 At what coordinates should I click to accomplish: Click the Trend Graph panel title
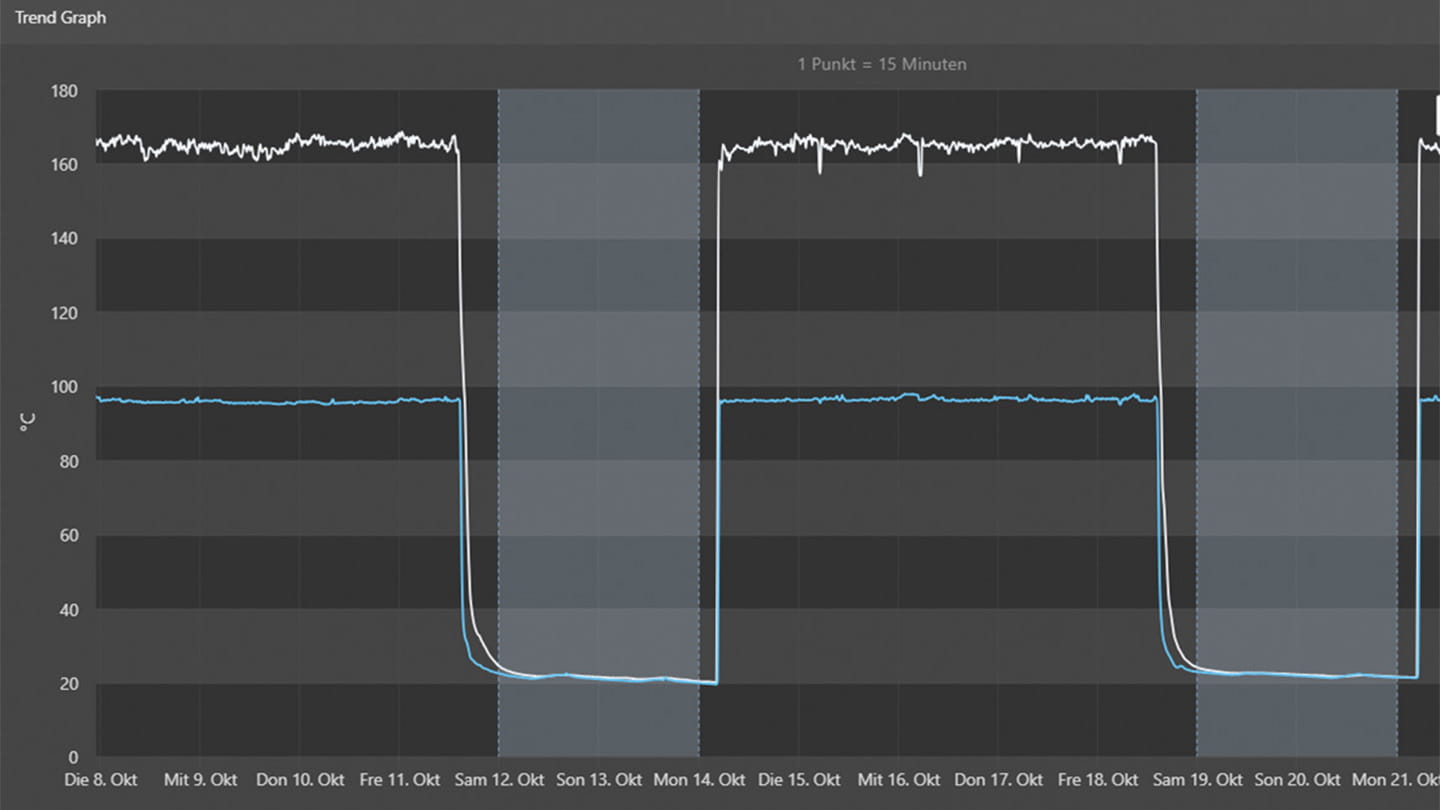[x=60, y=18]
